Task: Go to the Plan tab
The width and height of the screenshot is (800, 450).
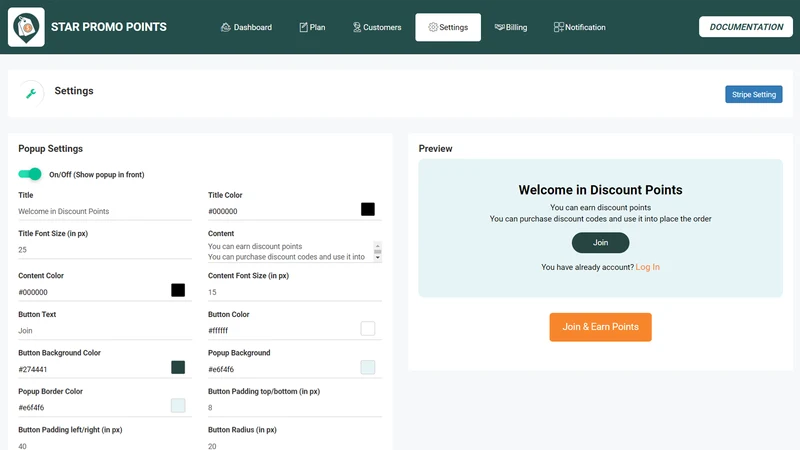Action: (x=312, y=27)
